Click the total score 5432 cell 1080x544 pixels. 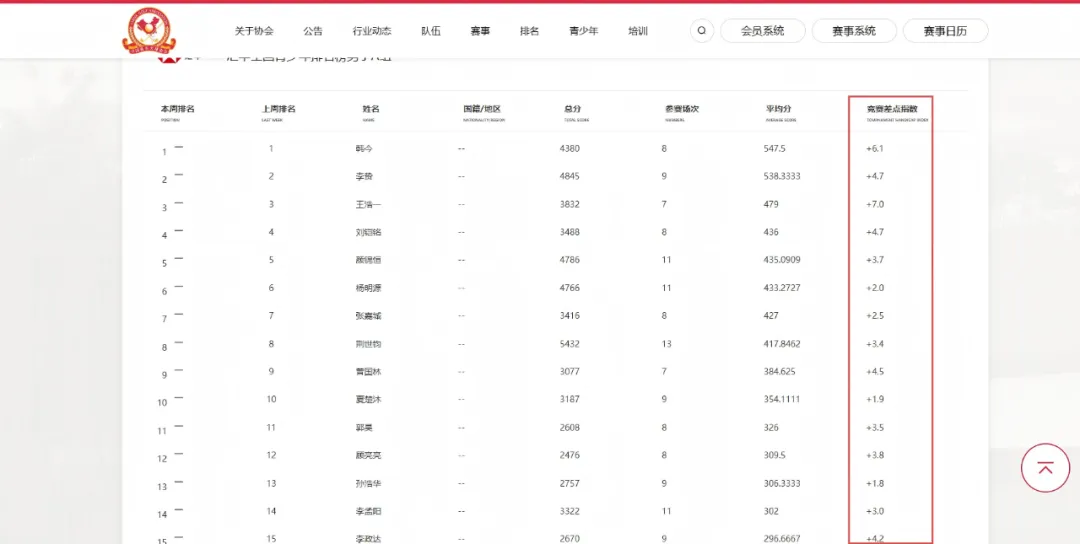pyautogui.click(x=570, y=344)
